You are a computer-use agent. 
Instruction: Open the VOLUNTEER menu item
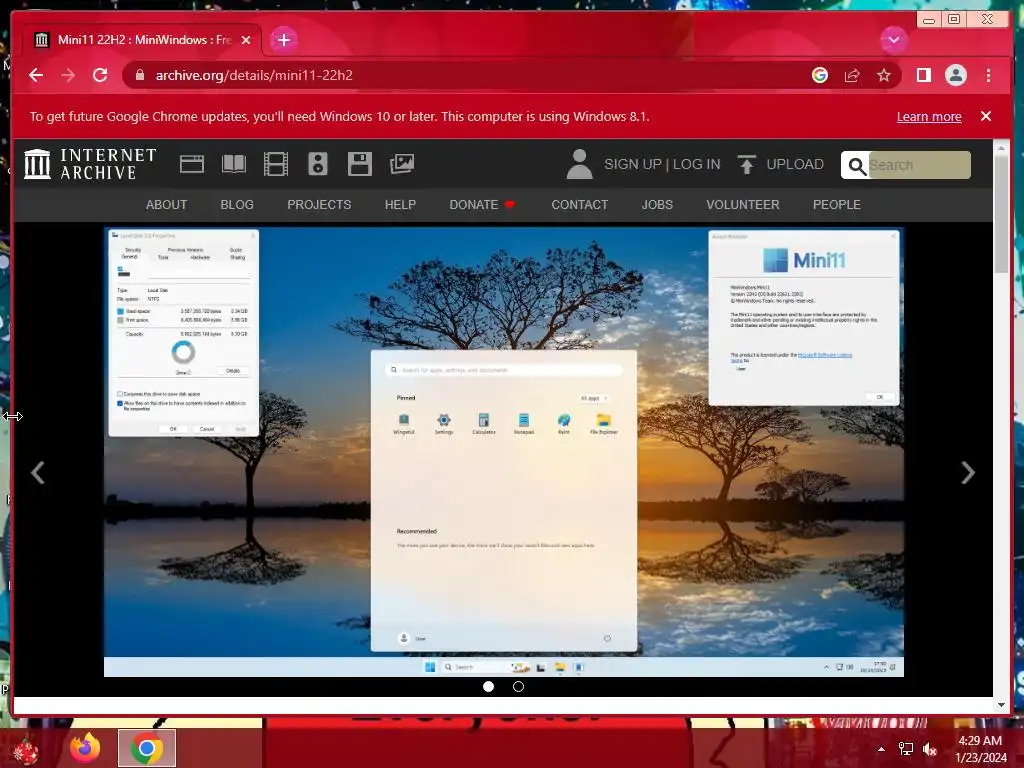click(x=743, y=205)
